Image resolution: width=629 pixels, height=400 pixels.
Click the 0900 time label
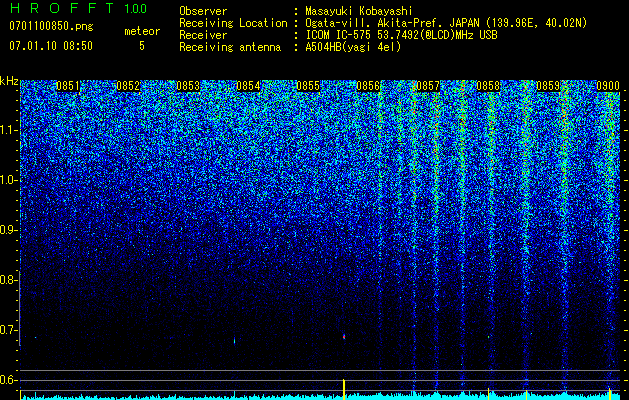608,86
